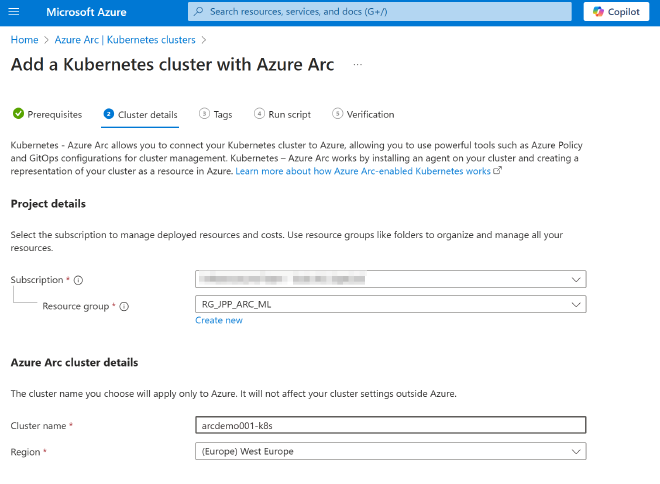660x484 pixels.
Task: Click the blue step 2 circle icon
Action: 109,114
